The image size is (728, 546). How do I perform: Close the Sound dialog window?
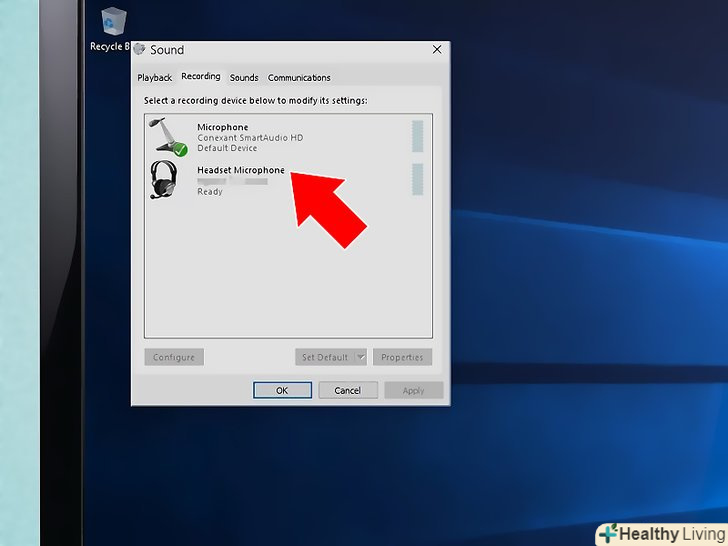tap(437, 50)
